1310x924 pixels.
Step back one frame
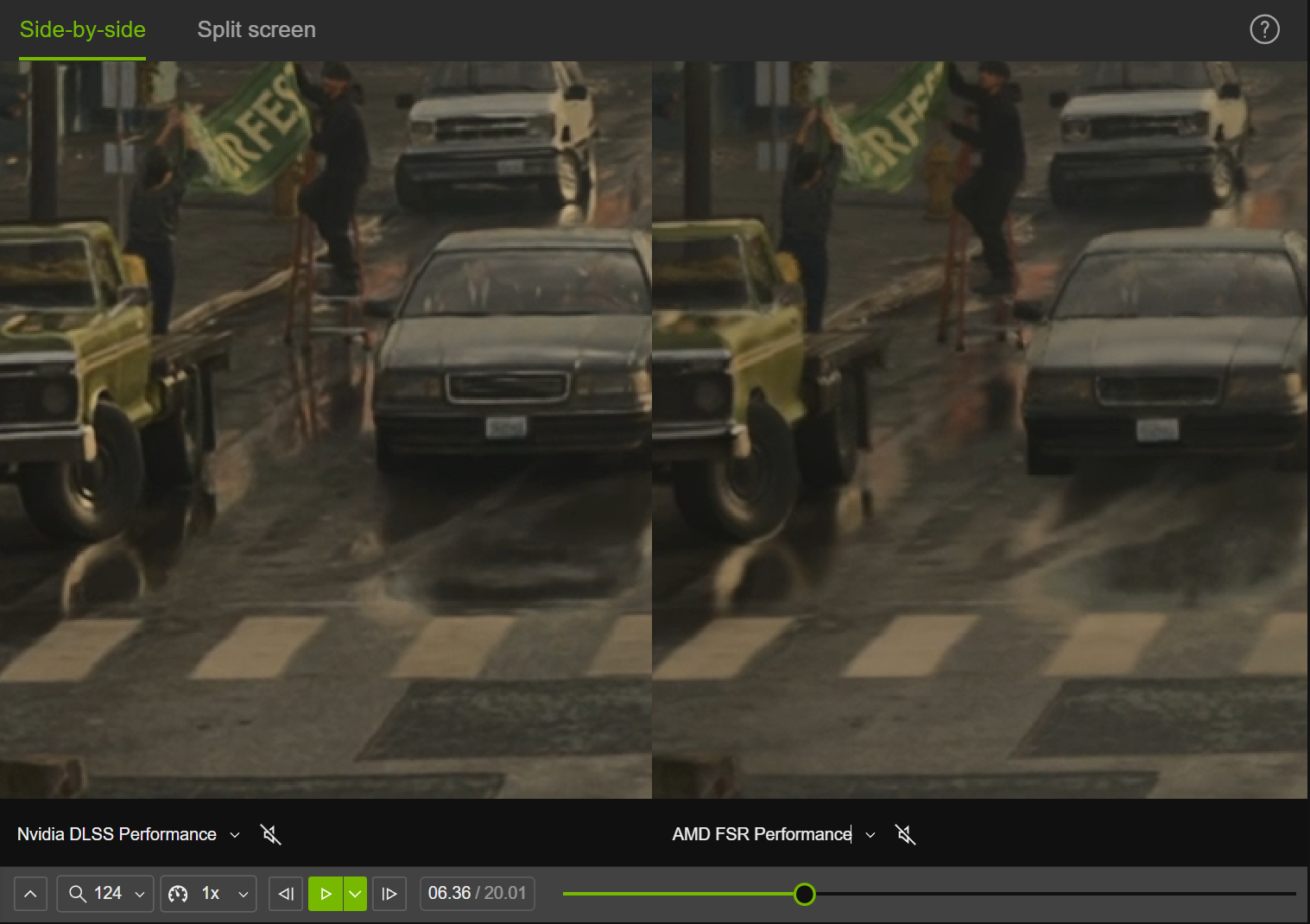pos(286,894)
